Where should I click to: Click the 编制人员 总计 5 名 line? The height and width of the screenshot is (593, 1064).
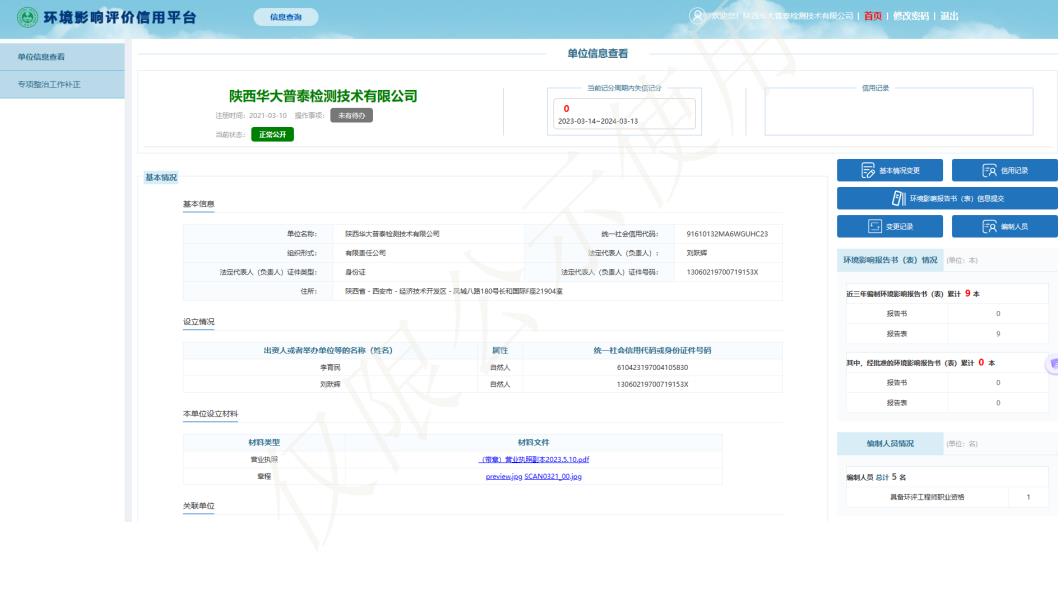[875, 477]
